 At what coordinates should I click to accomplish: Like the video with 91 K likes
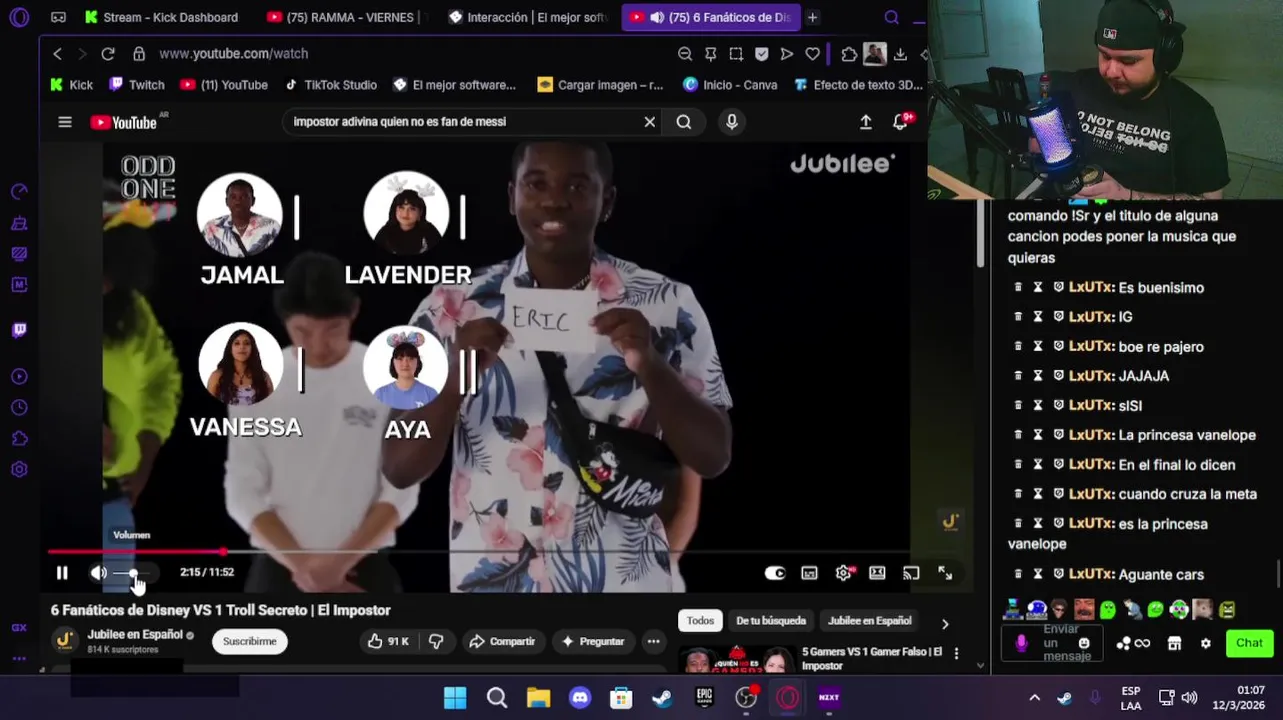coord(388,641)
